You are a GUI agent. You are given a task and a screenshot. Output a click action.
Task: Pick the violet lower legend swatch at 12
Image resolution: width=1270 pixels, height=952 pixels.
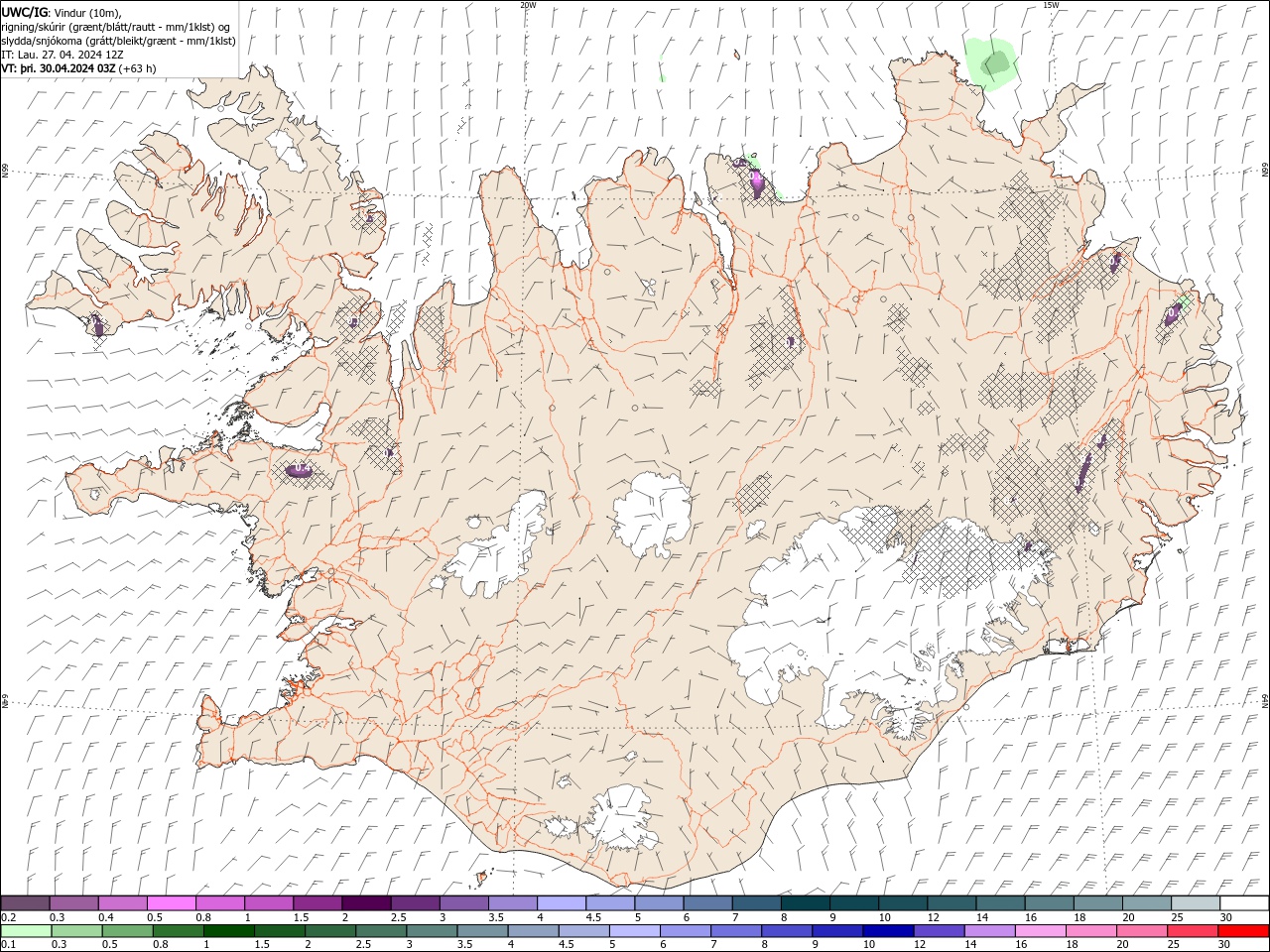point(938,931)
